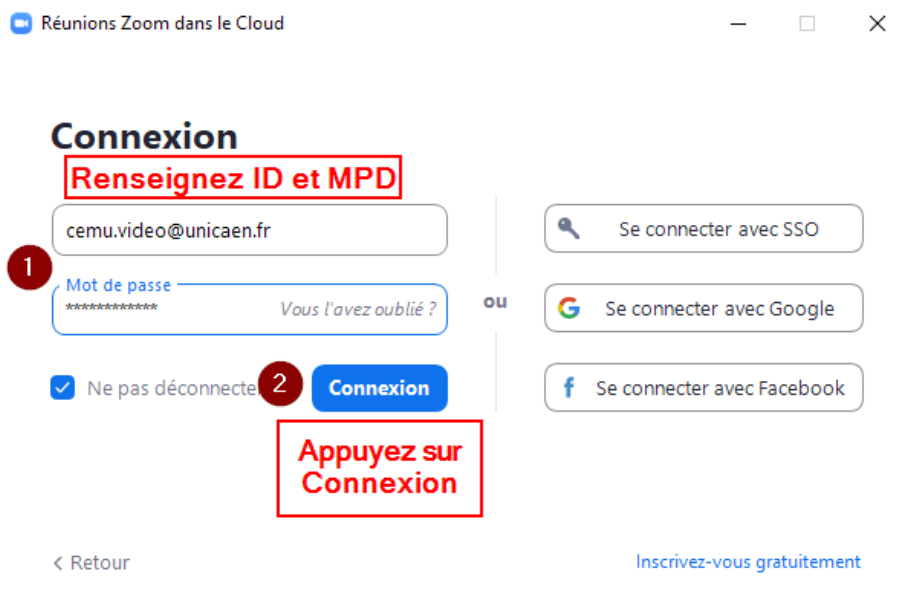Screen dimensions: 909x609
Task: Click the Zoom camera icon in title bar
Action: click(x=21, y=23)
